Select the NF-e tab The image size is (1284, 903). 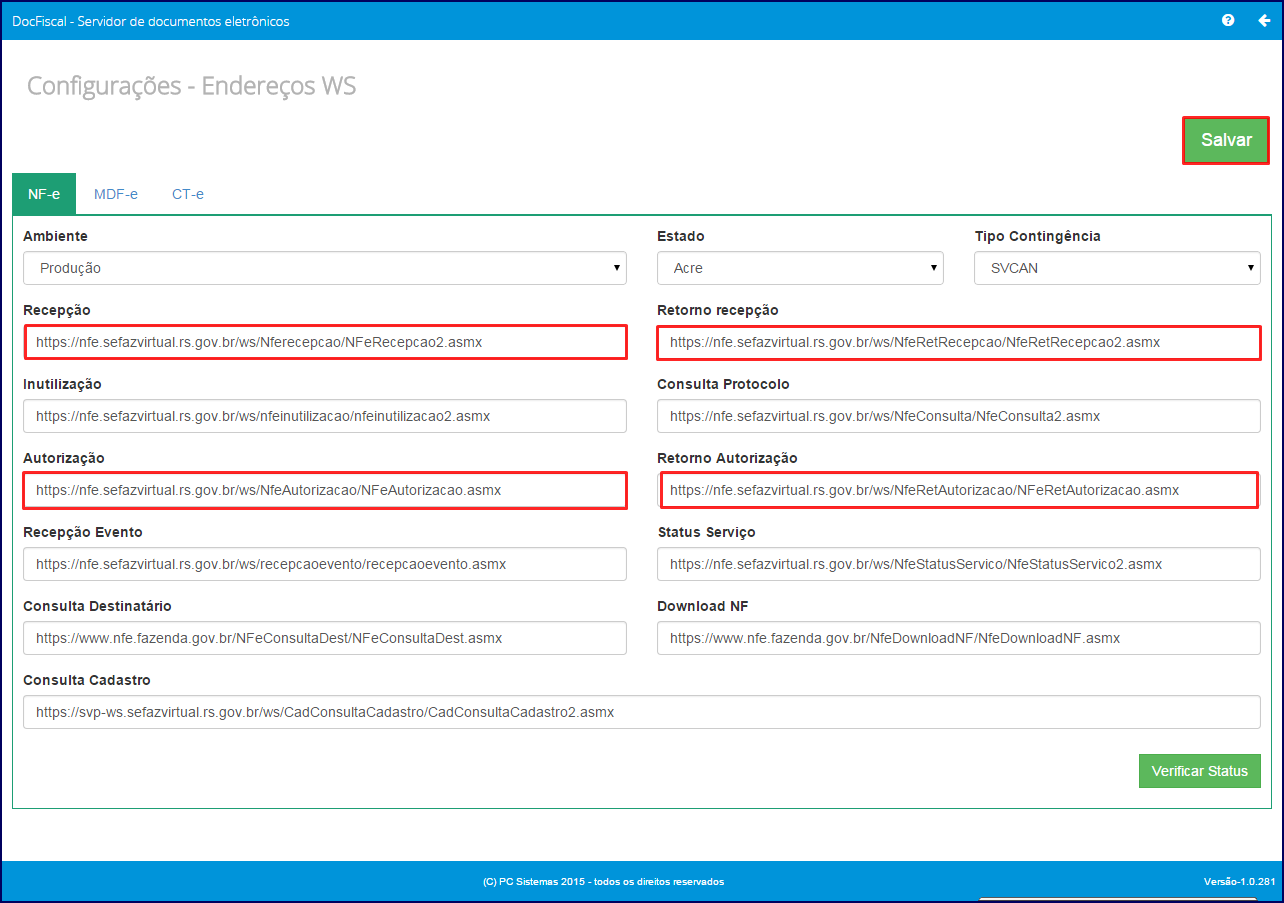tap(44, 194)
